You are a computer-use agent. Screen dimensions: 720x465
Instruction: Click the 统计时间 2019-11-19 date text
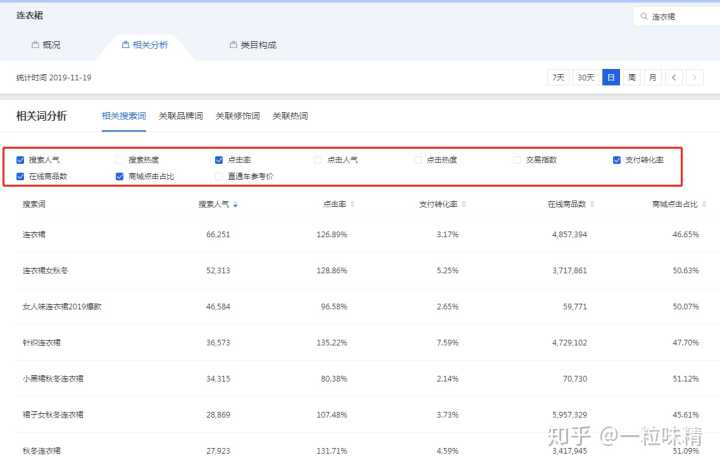point(54,78)
